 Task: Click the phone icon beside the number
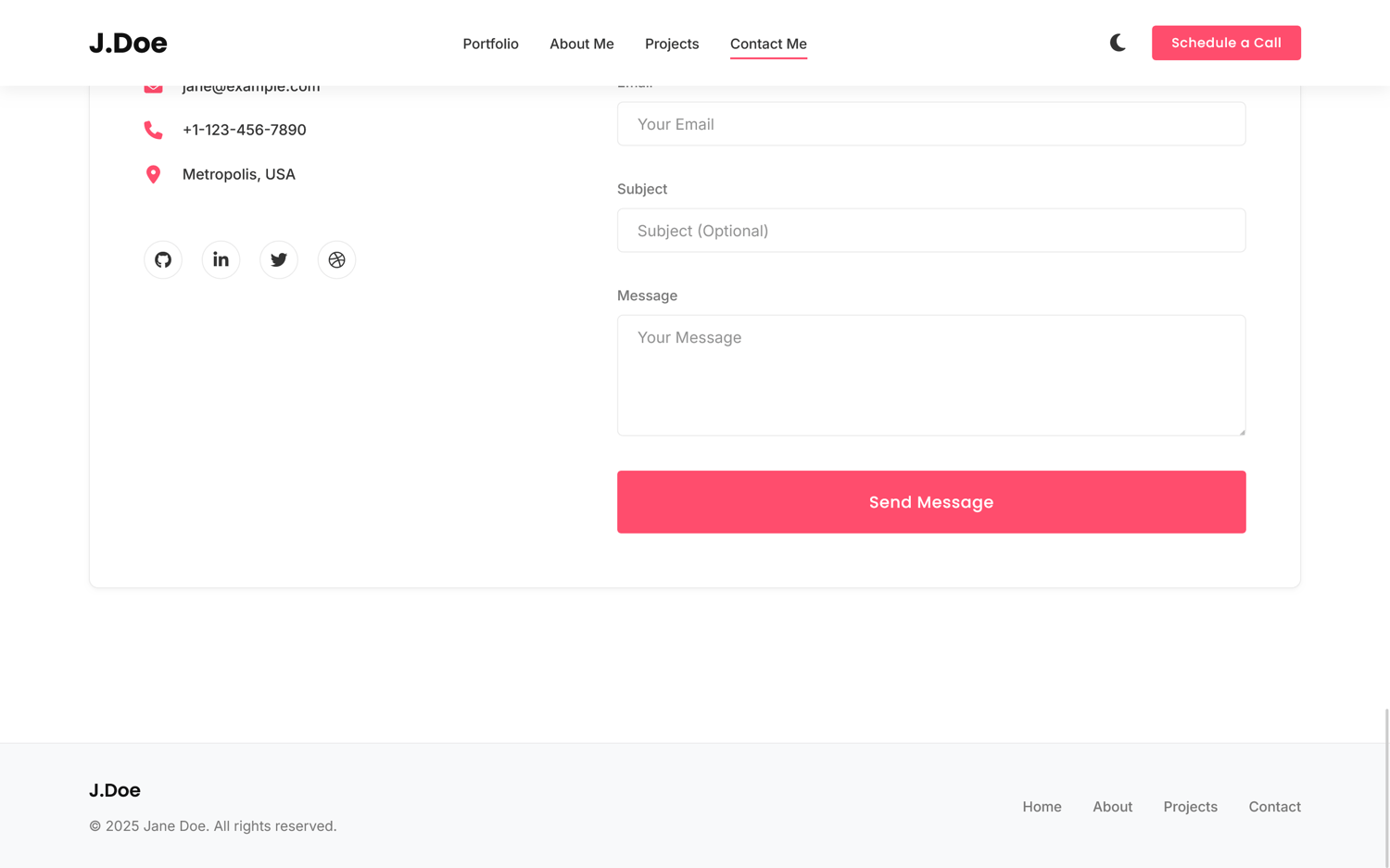(x=154, y=131)
